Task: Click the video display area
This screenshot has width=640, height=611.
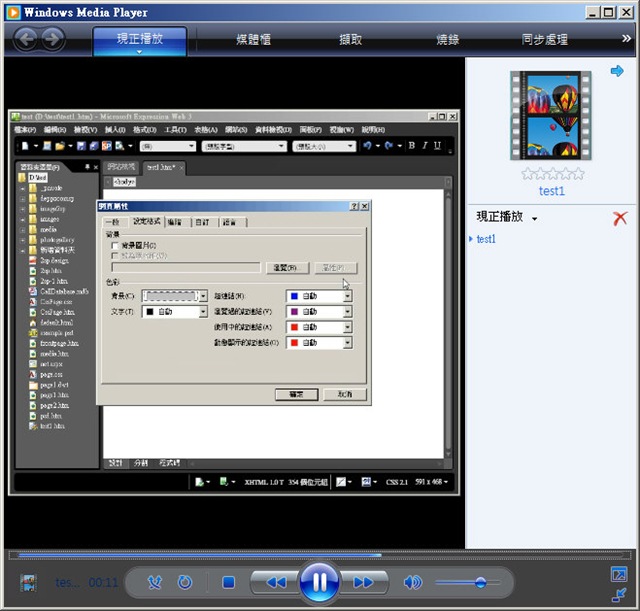Action: pos(234,302)
